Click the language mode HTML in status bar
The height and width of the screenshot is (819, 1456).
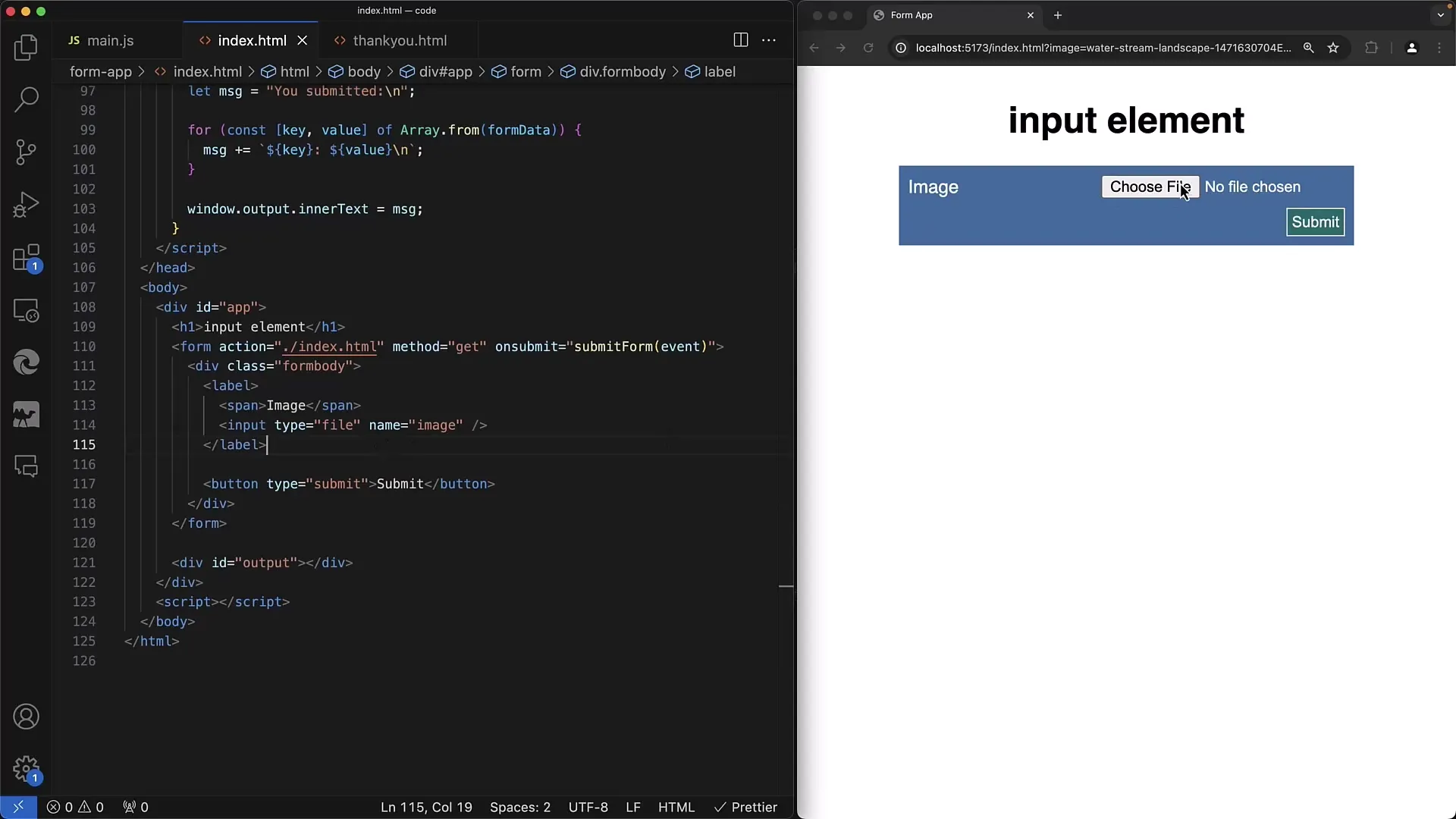coord(677,807)
